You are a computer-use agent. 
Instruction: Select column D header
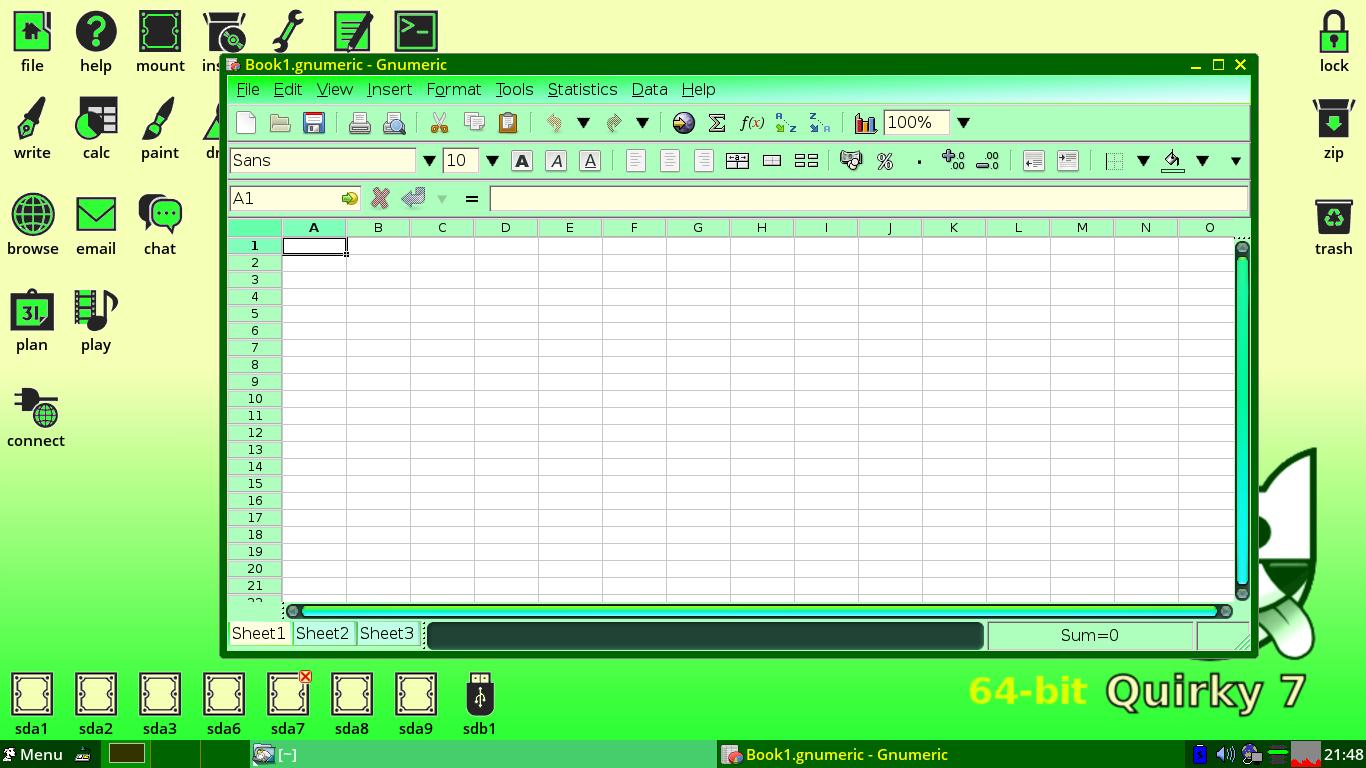coord(506,228)
